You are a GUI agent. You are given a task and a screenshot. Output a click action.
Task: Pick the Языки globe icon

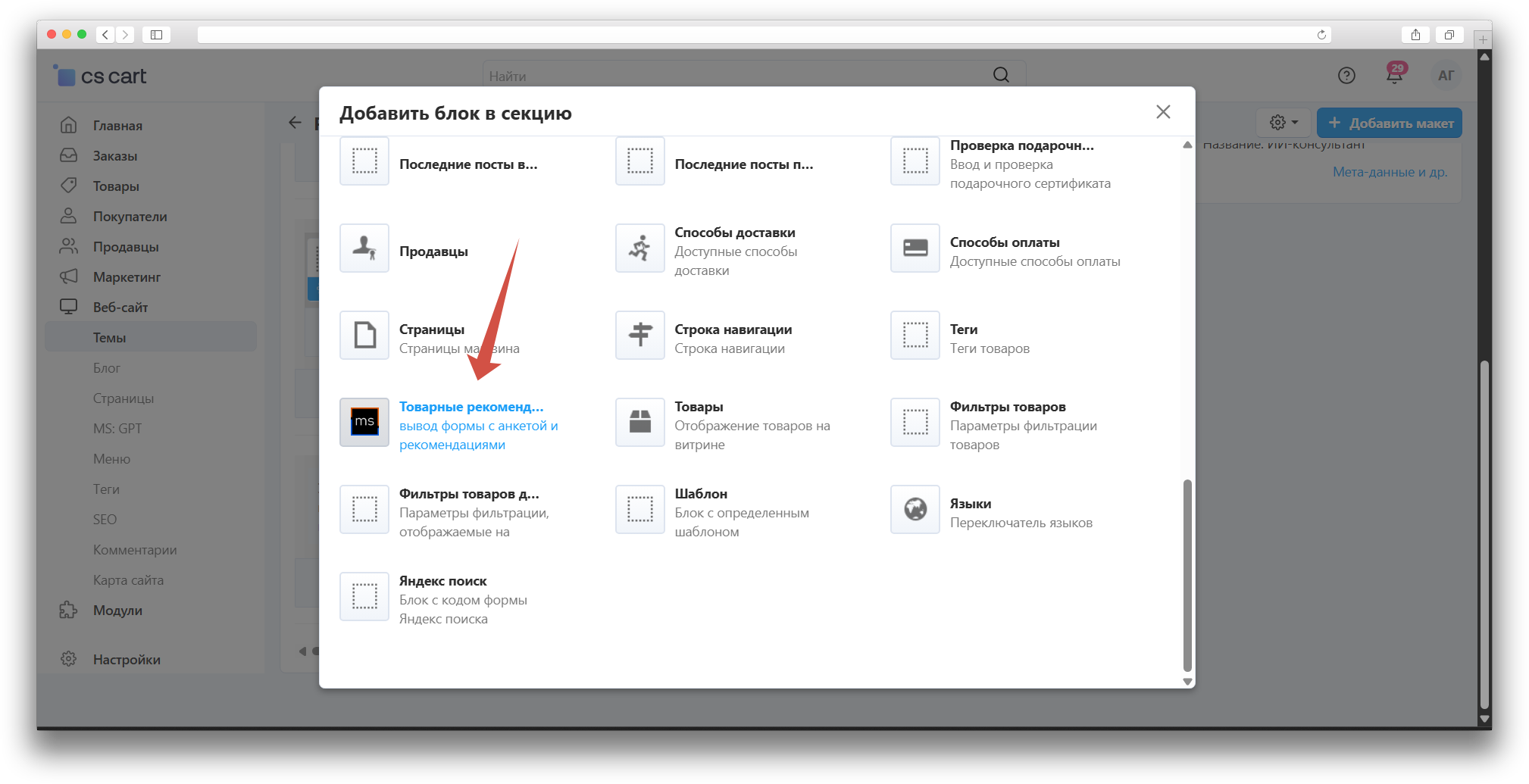[x=915, y=509]
